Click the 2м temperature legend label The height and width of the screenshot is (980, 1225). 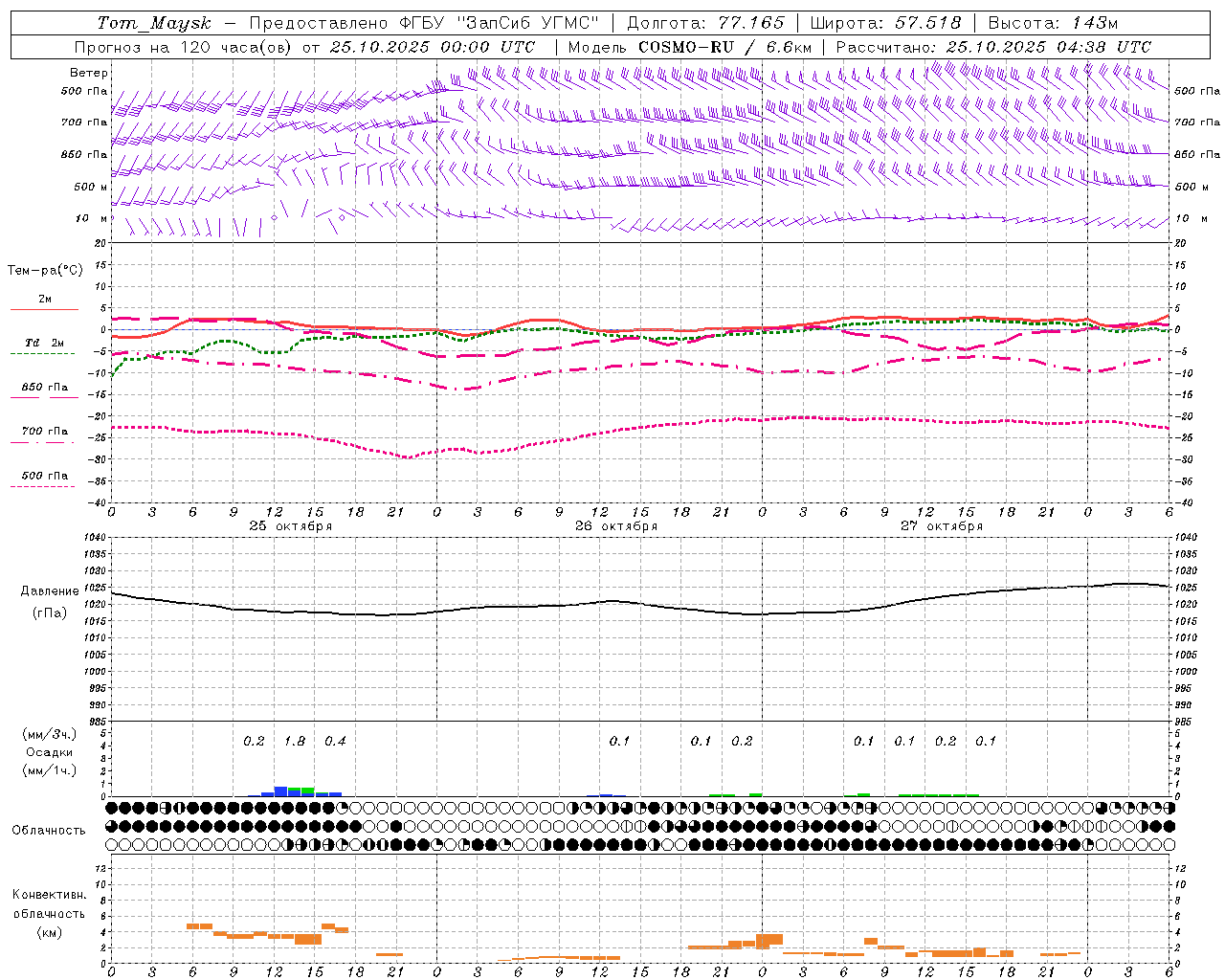(45, 299)
